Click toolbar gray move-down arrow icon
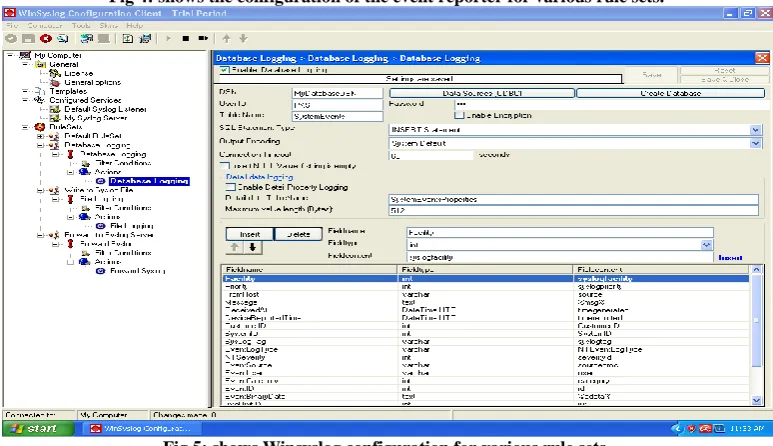Screen dimensions: 773x446 coord(243,38)
